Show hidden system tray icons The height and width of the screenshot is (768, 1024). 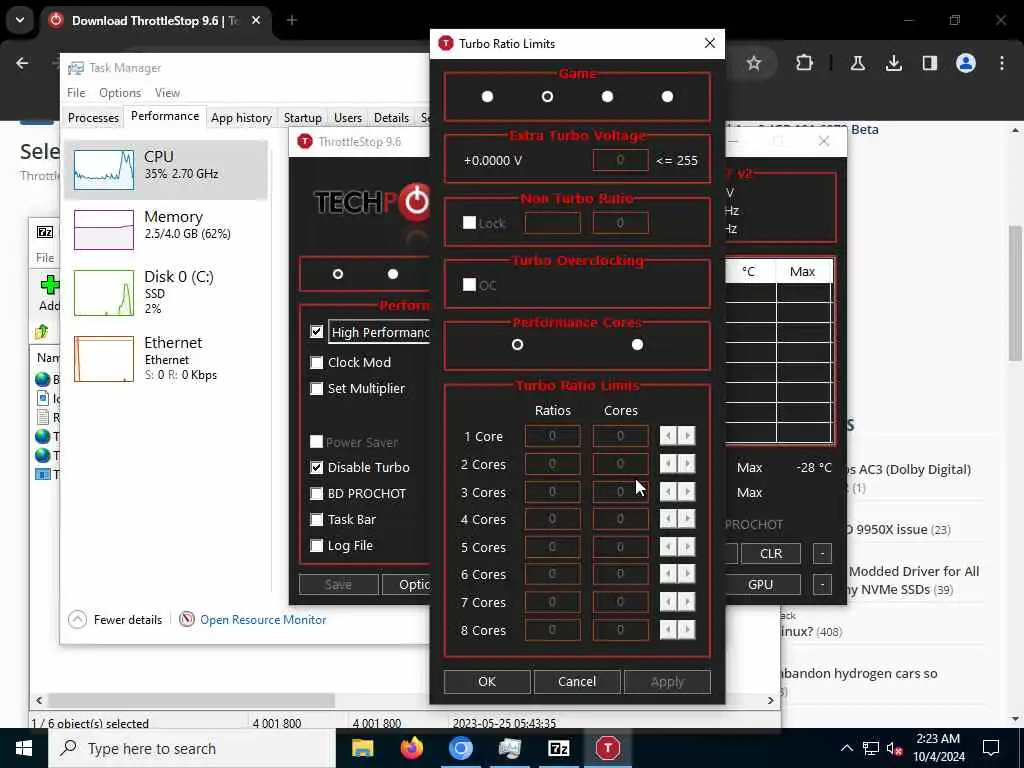pyautogui.click(x=846, y=748)
